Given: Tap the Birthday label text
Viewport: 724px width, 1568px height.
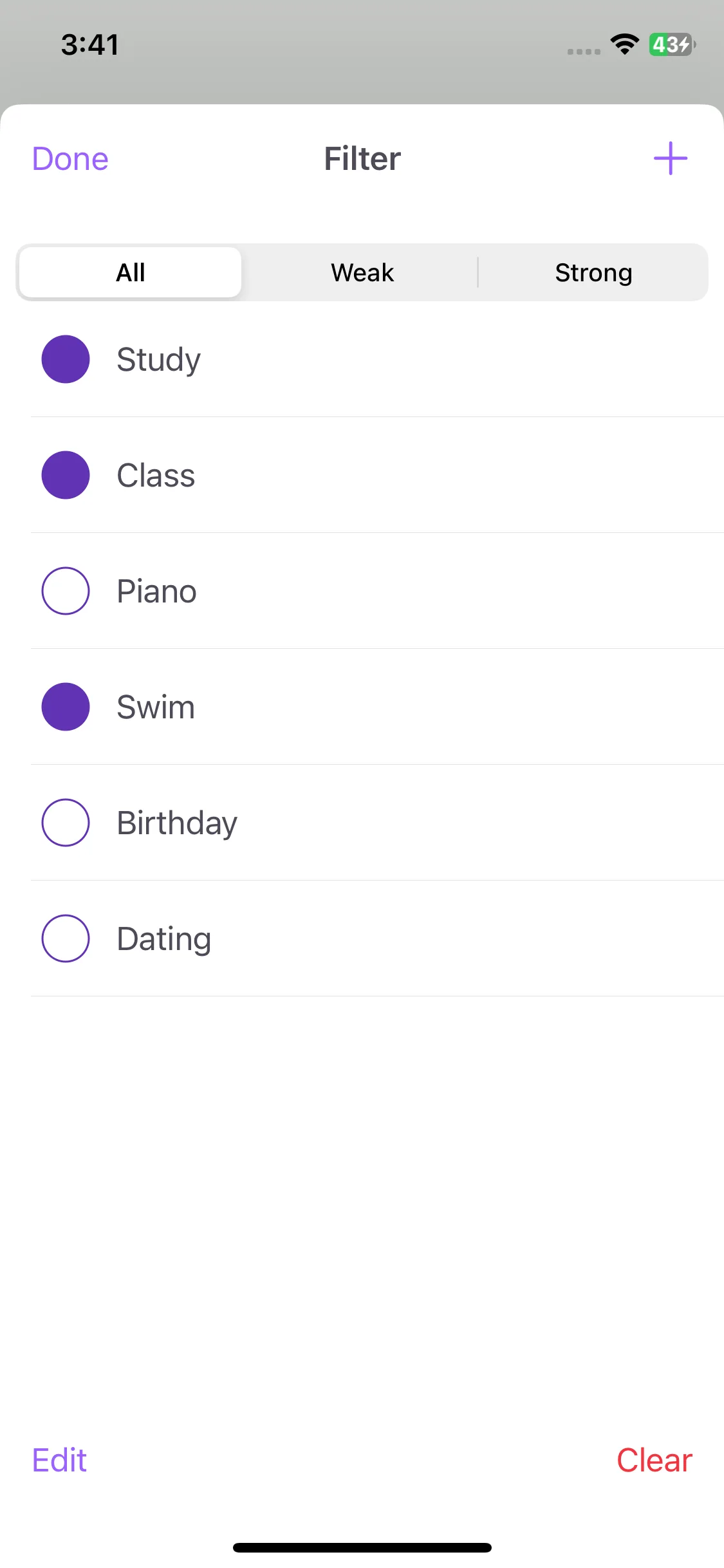Looking at the screenshot, I should (x=177, y=823).
